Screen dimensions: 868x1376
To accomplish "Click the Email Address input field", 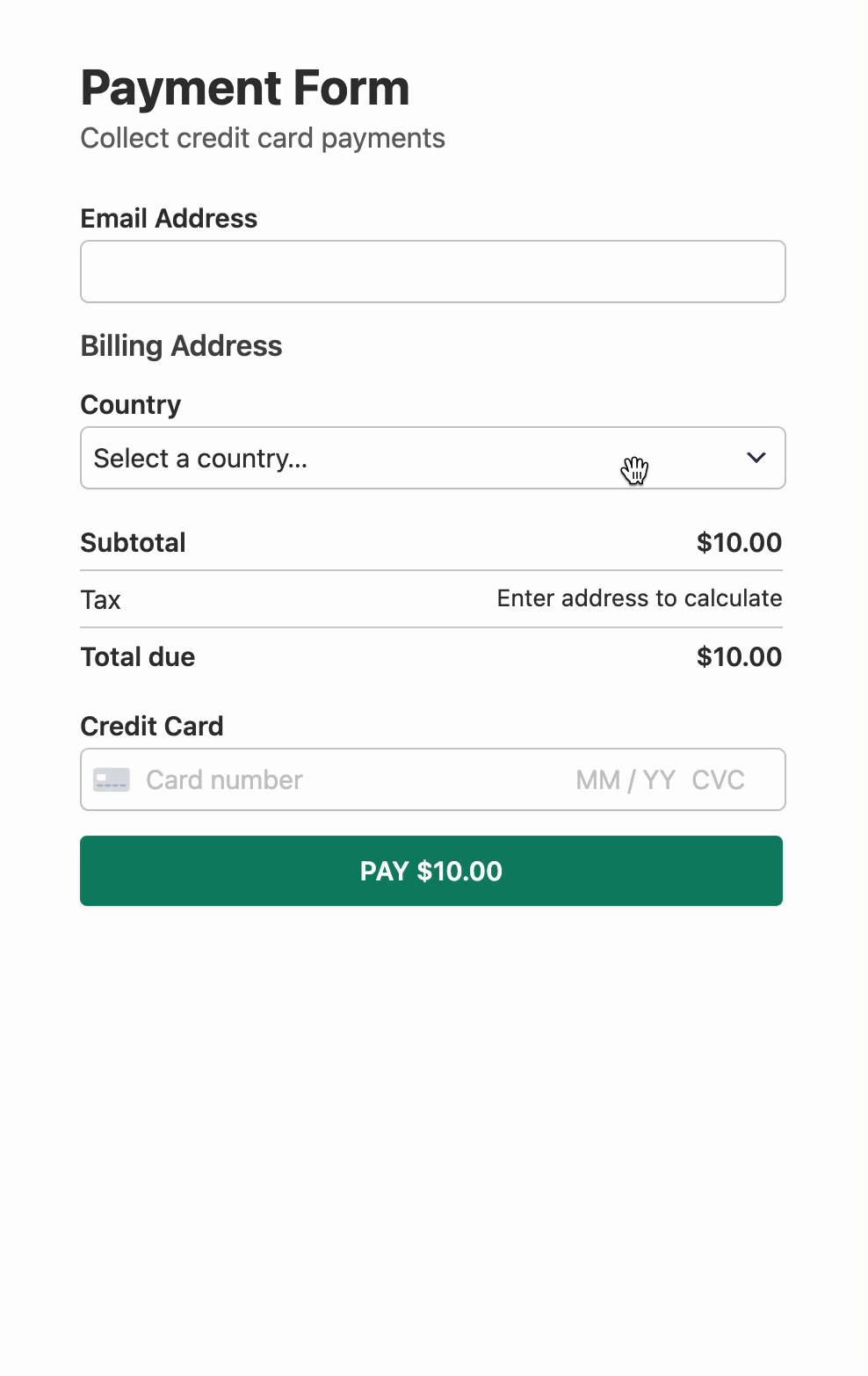I will pyautogui.click(x=432, y=272).
